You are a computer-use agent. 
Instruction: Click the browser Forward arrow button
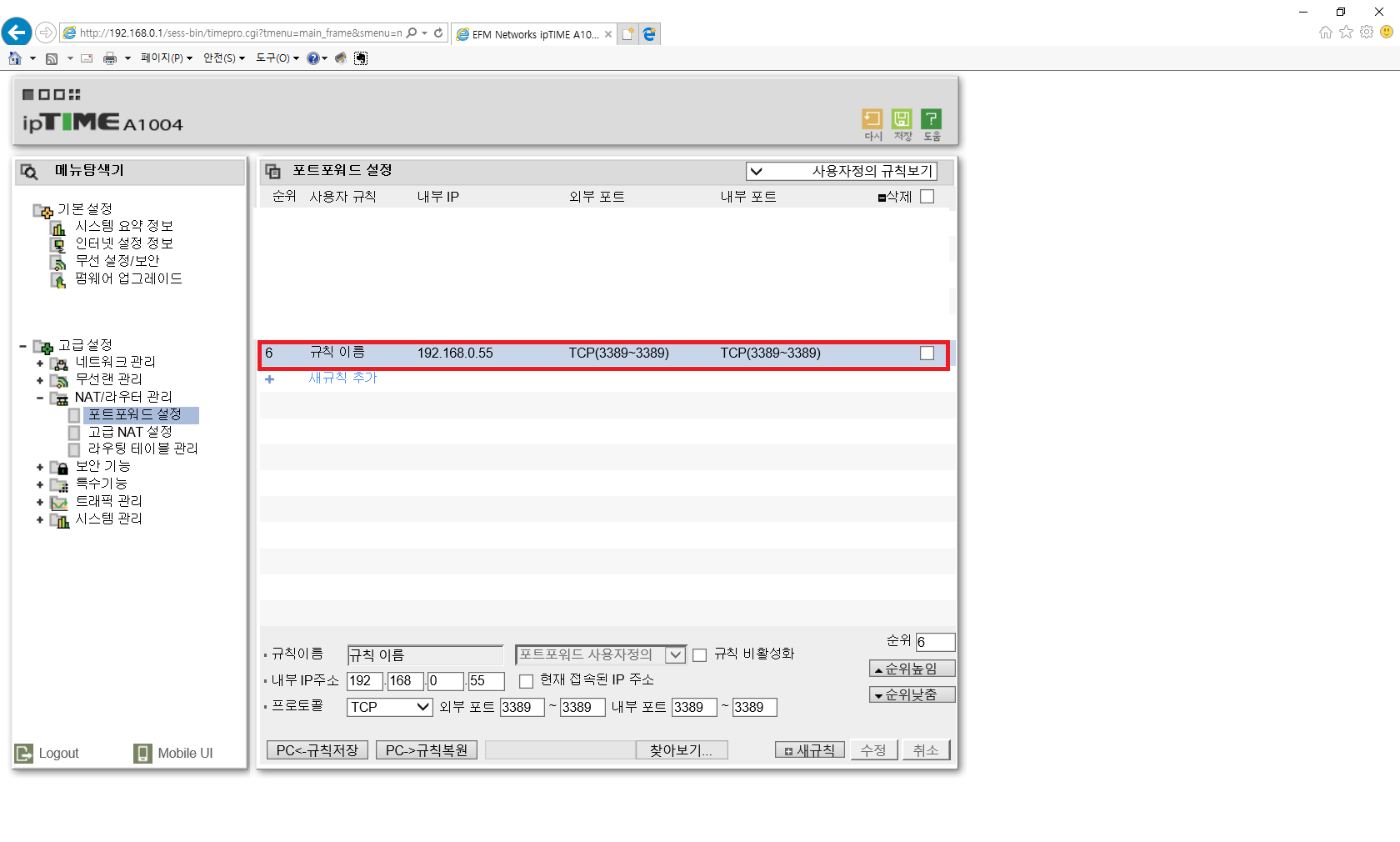coord(46,33)
